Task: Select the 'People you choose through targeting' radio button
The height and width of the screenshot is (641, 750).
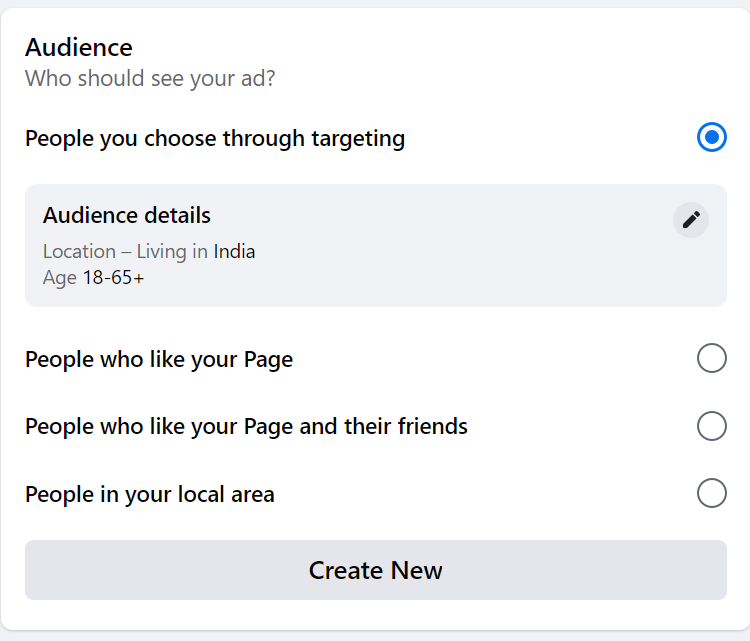Action: pyautogui.click(x=712, y=137)
